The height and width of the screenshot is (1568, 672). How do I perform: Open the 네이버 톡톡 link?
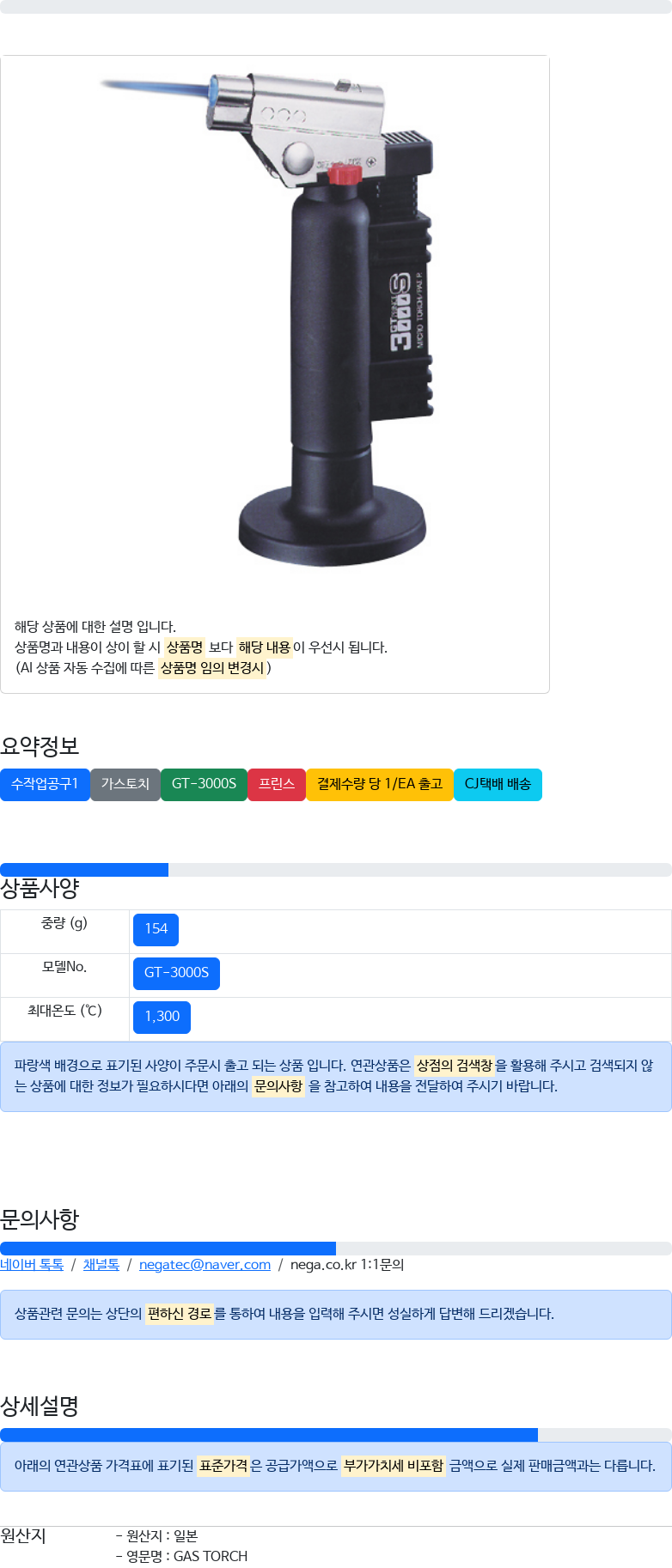point(32,1265)
